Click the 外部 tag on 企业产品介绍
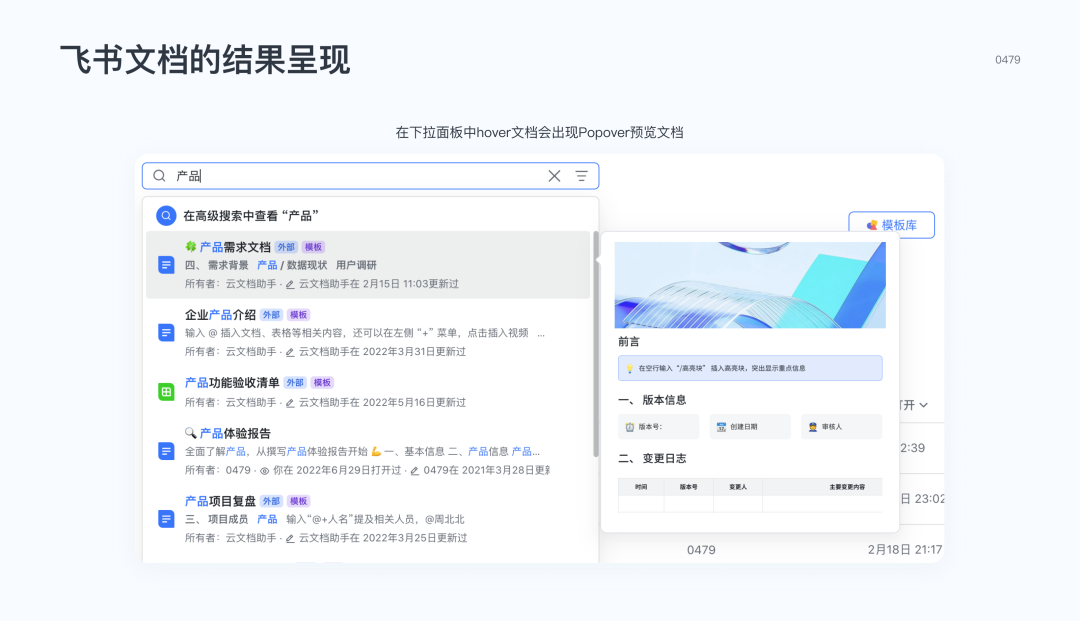 click(271, 315)
